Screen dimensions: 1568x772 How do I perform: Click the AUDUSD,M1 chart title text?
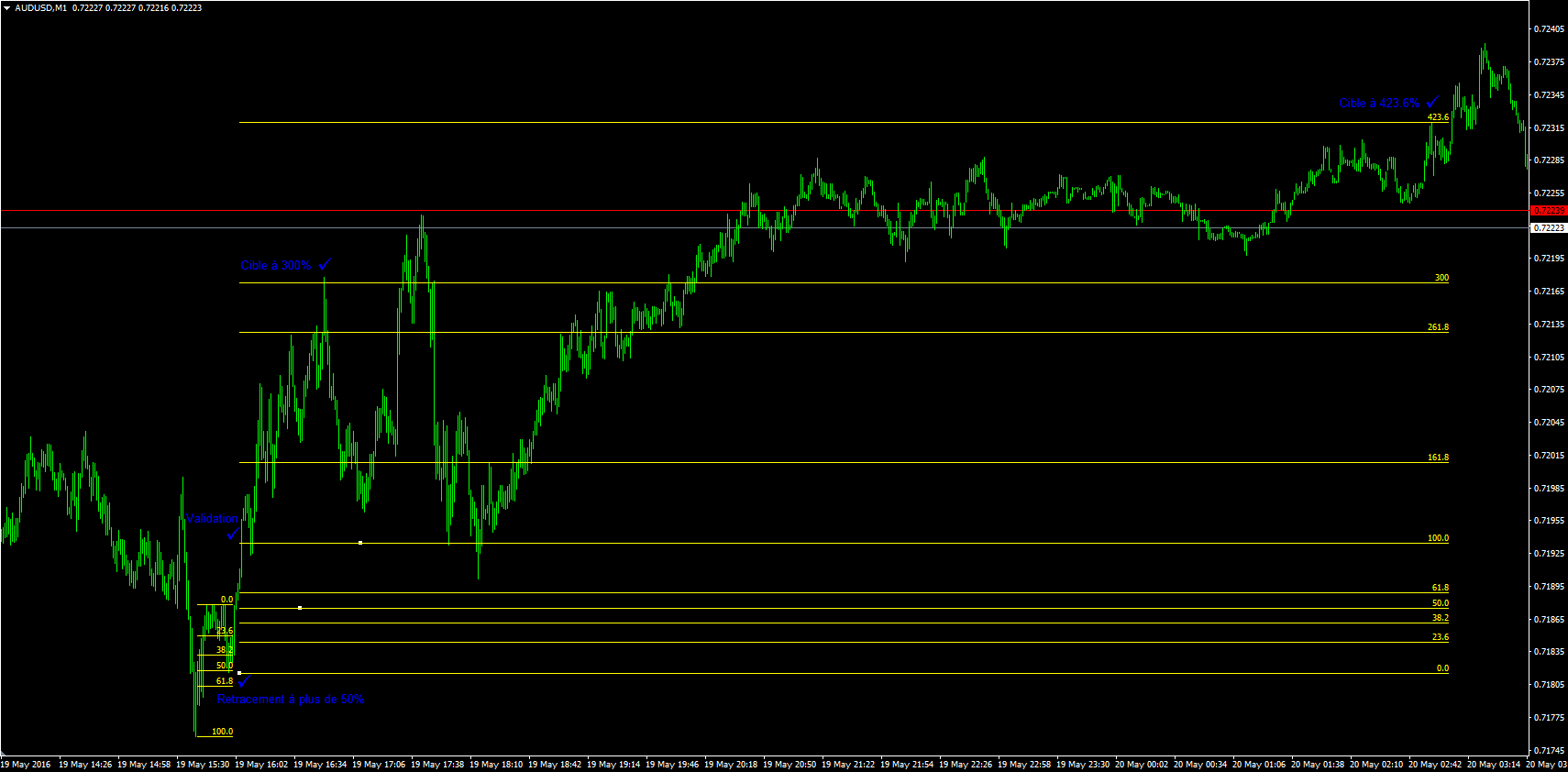(41, 7)
